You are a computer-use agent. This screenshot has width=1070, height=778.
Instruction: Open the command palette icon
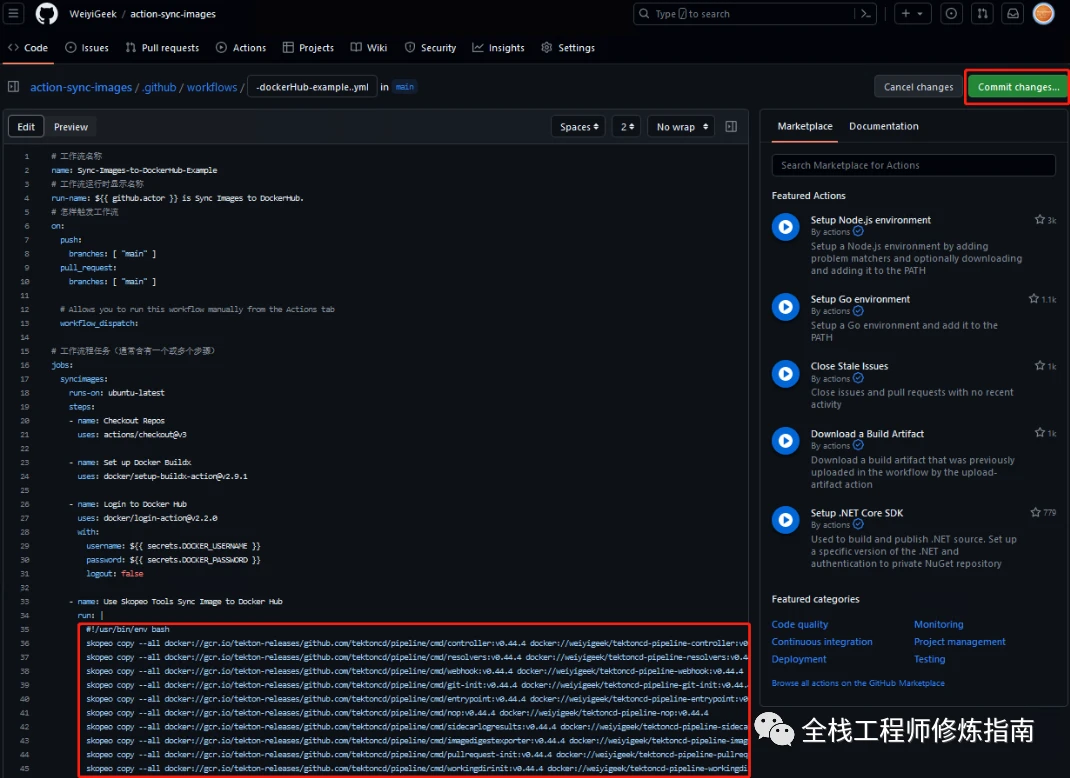pyautogui.click(x=865, y=14)
